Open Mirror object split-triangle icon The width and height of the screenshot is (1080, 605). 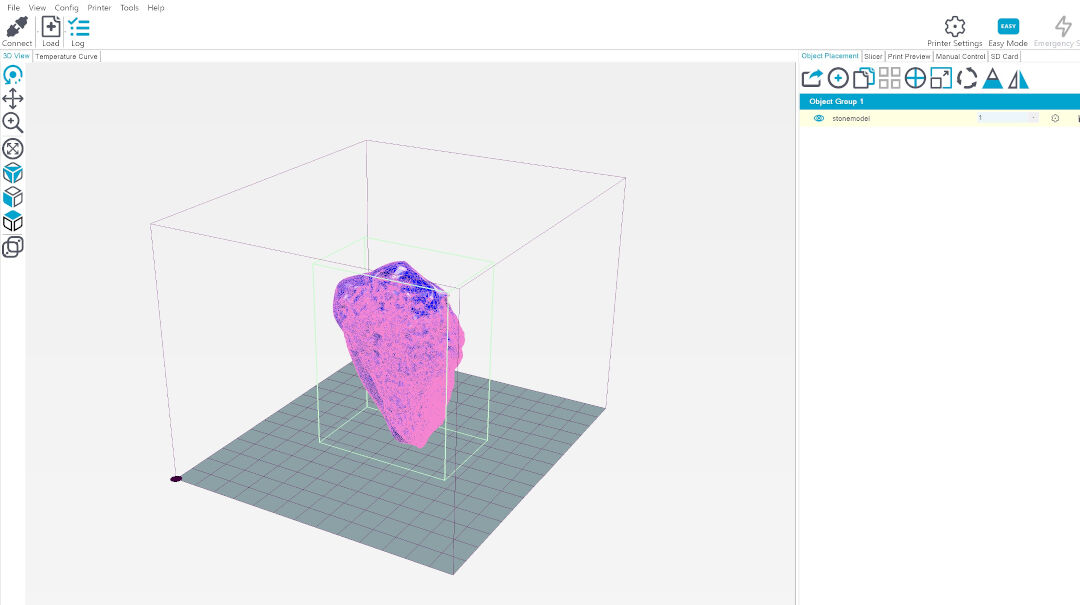[1018, 79]
